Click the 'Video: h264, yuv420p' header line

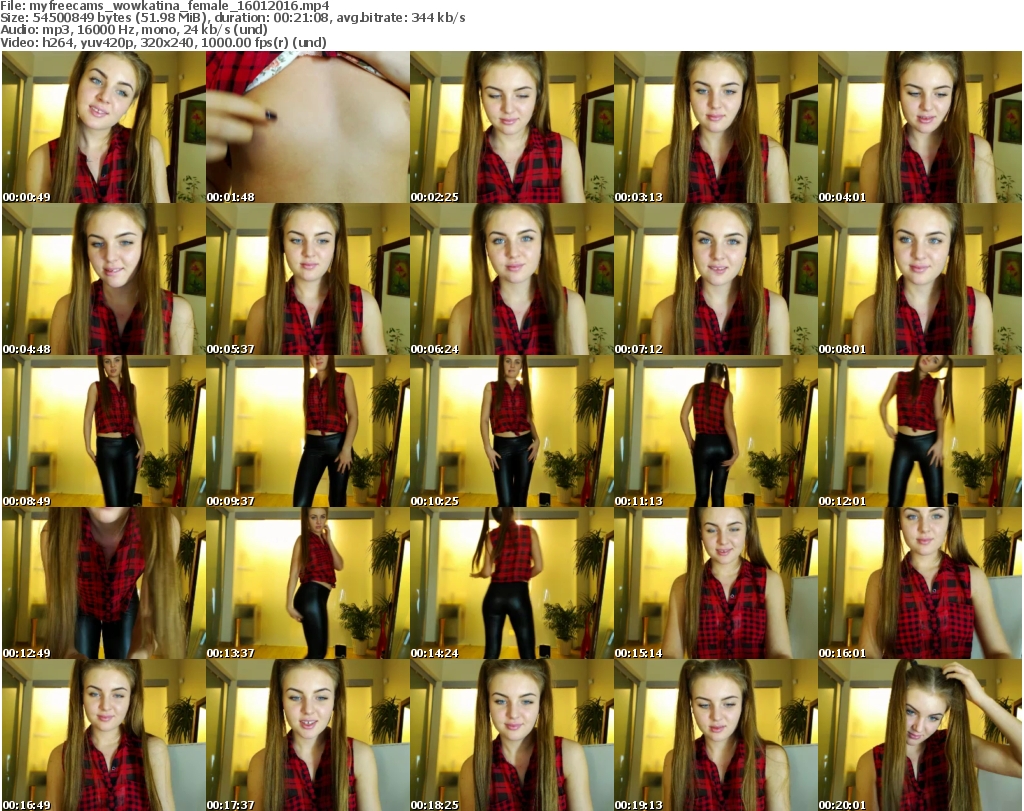coord(163,42)
